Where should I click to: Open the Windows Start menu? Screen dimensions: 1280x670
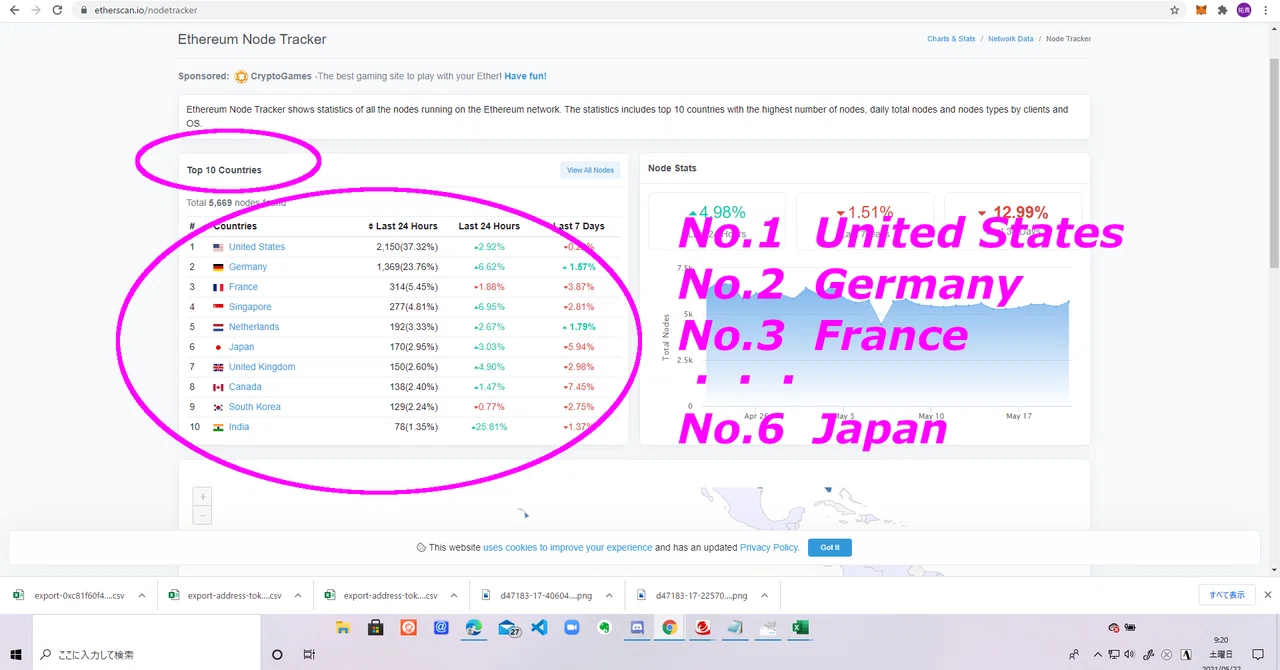(16, 654)
